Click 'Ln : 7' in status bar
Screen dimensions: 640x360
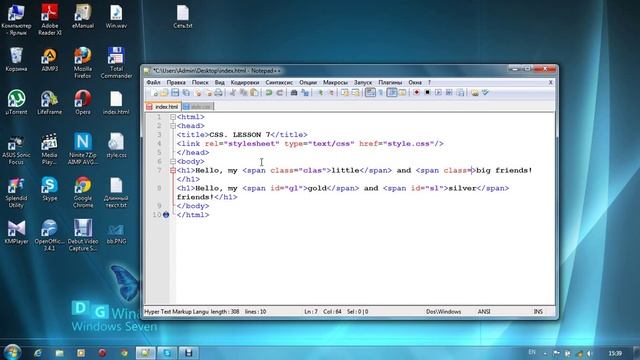point(311,311)
